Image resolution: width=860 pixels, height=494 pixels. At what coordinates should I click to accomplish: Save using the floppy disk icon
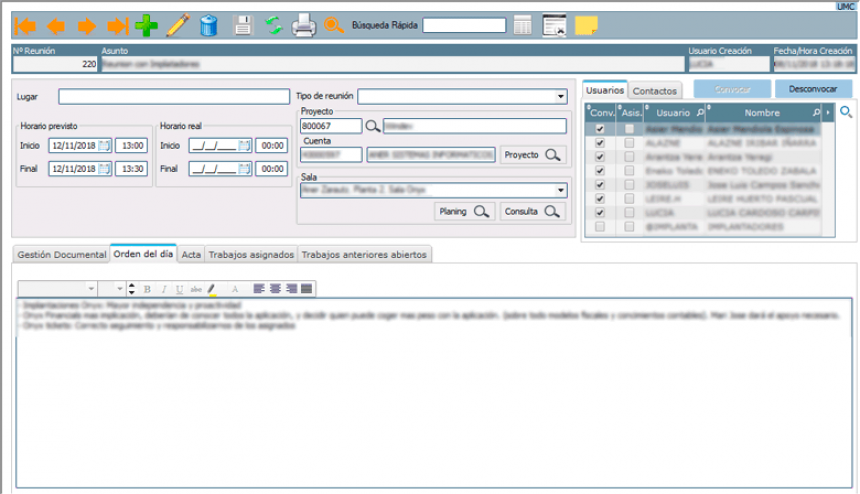click(x=242, y=25)
